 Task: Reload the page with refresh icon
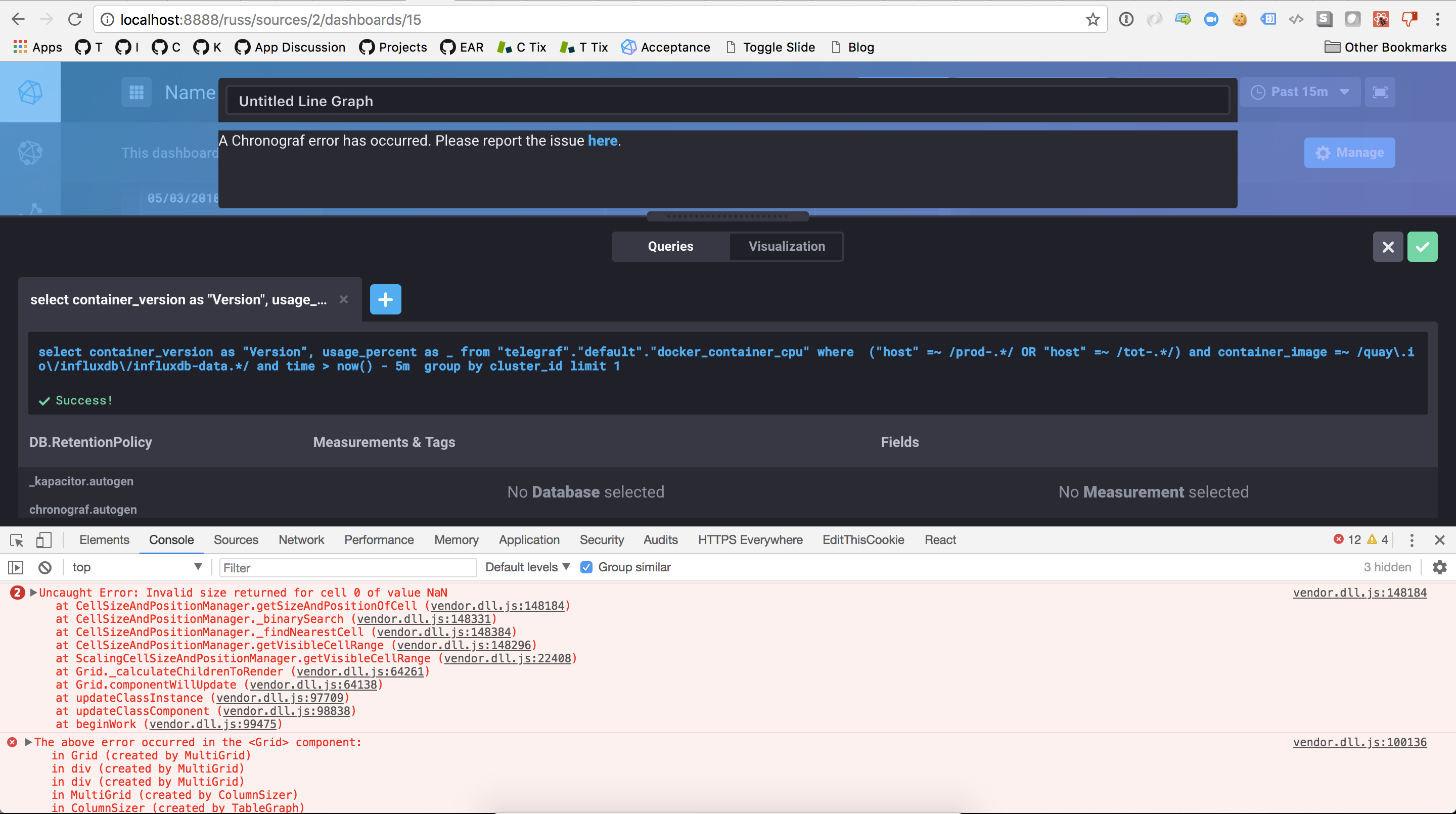coord(75,19)
